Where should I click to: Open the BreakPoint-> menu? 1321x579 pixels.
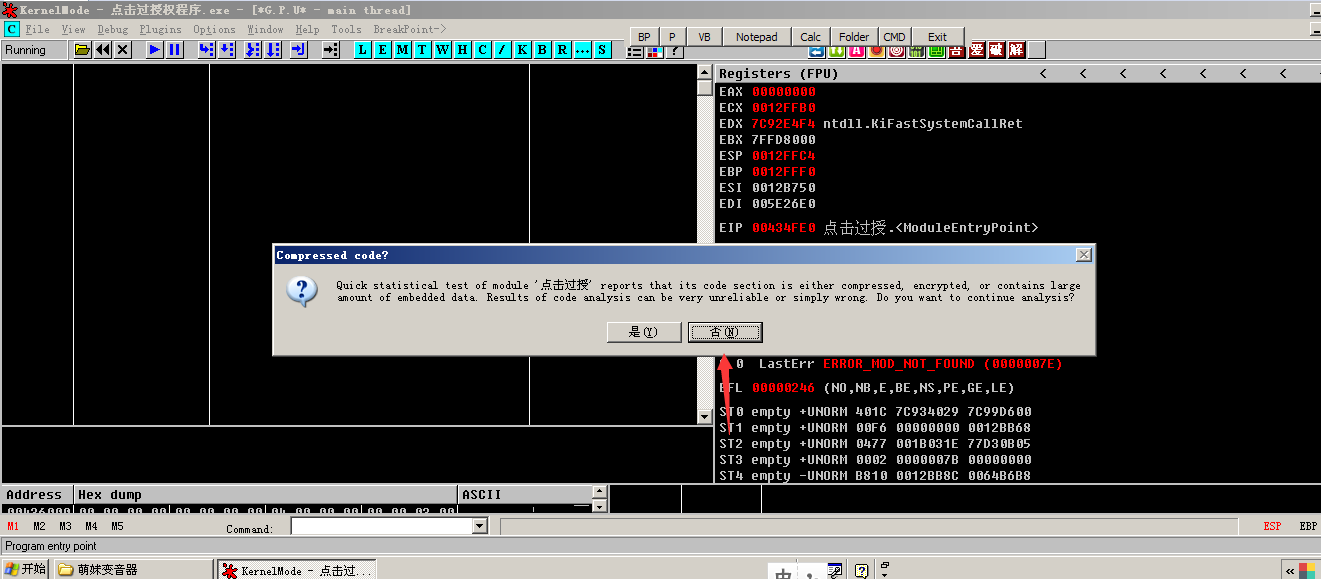click(x=410, y=29)
